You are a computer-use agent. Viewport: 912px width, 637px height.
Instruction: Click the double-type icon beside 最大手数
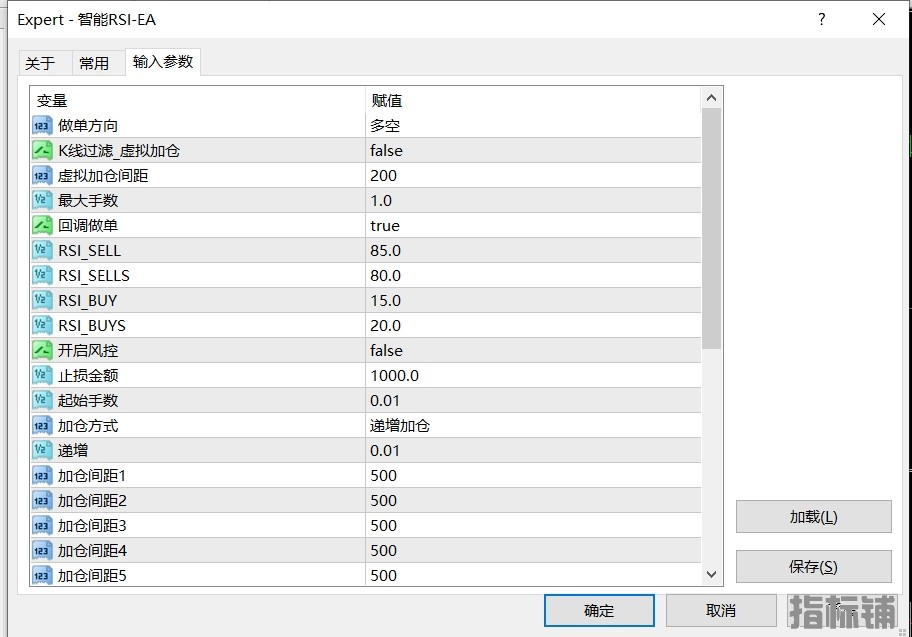point(42,200)
